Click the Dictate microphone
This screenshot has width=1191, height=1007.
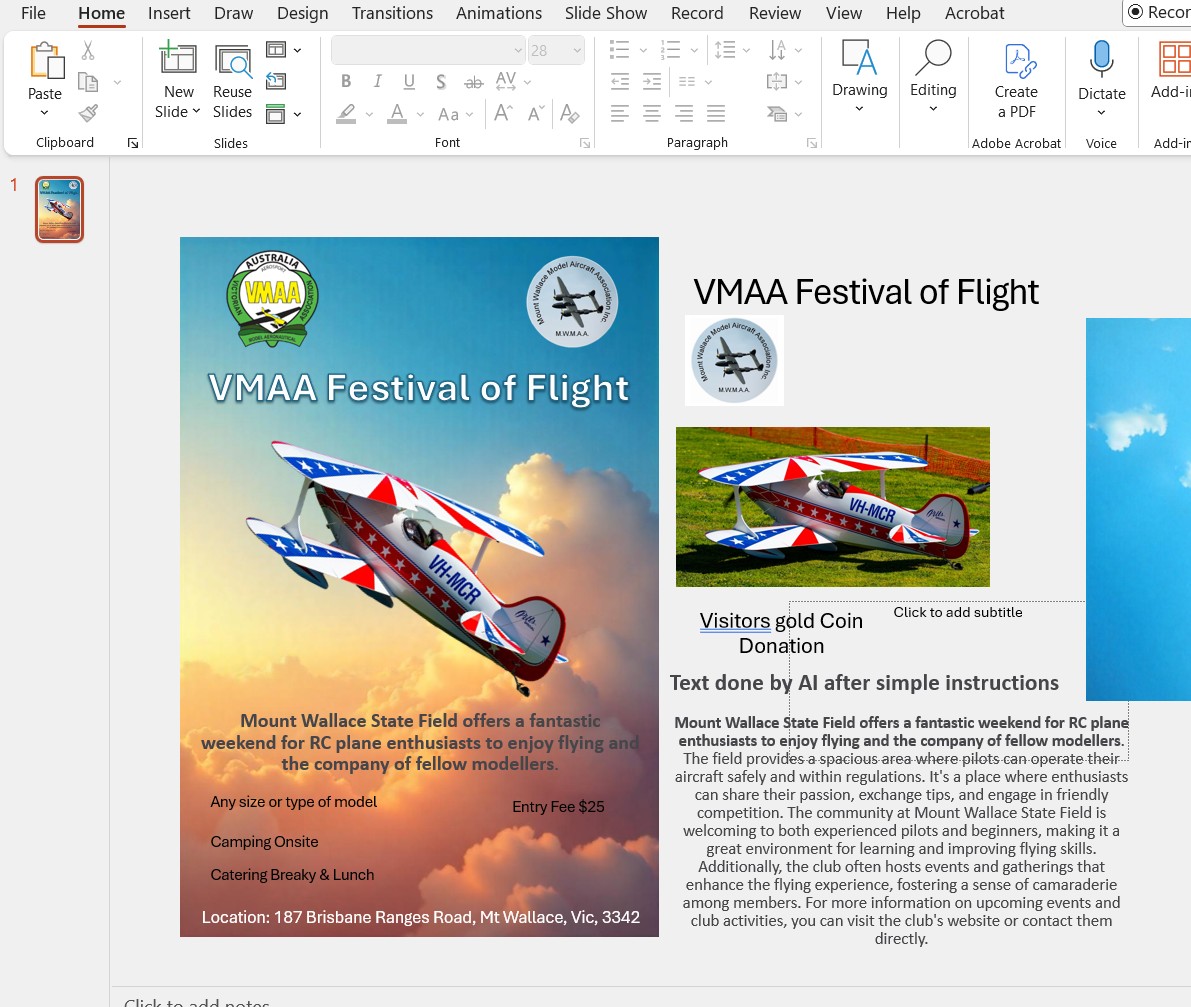1101,58
